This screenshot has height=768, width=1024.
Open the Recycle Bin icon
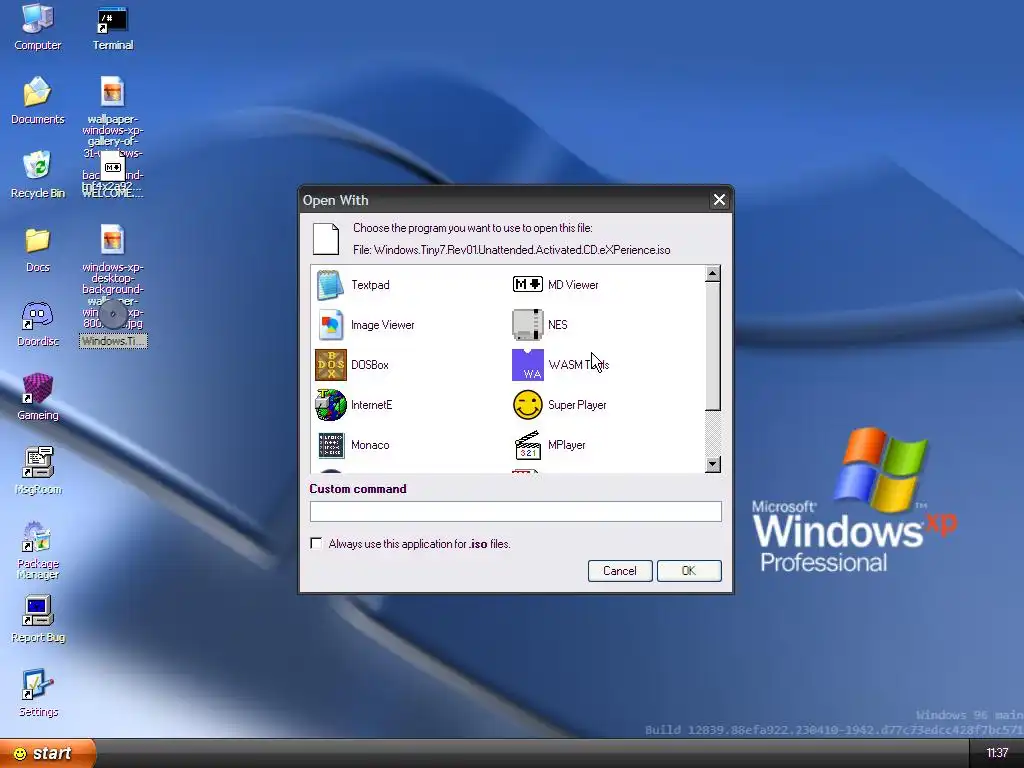pos(37,175)
